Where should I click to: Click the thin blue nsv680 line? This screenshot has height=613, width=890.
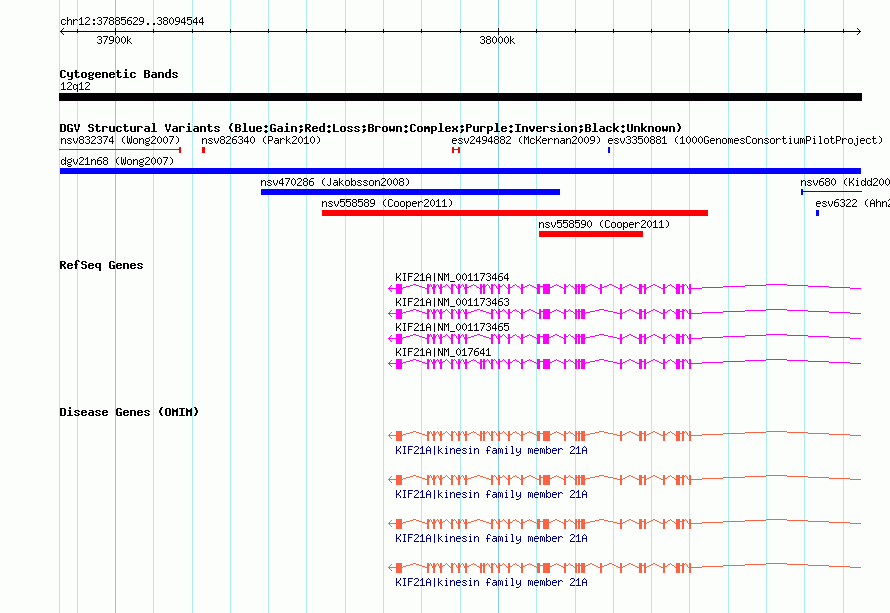[x=832, y=192]
